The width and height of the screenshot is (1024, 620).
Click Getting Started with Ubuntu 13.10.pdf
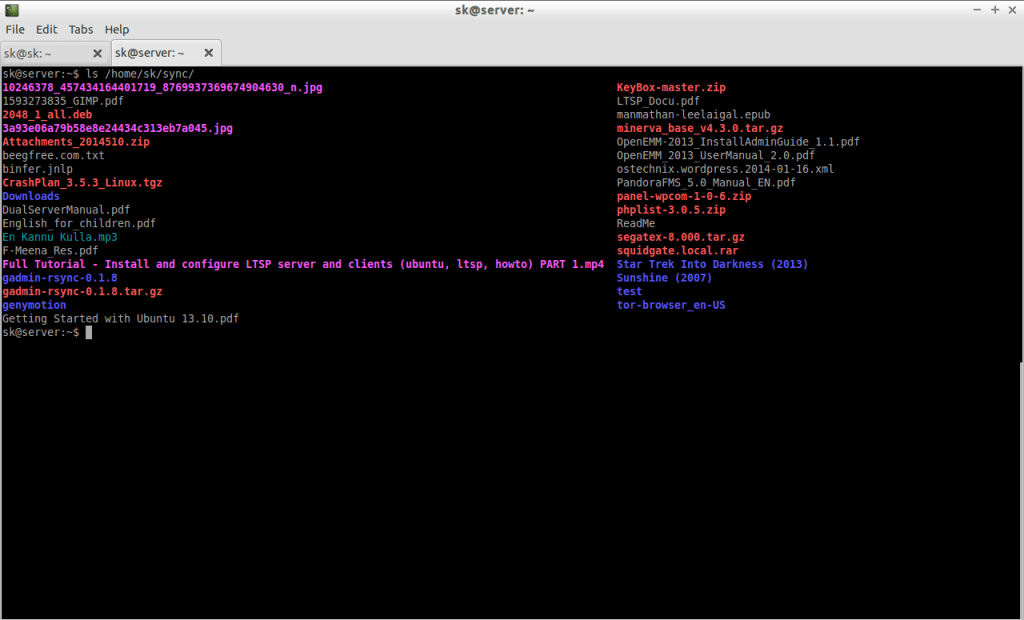(121, 319)
